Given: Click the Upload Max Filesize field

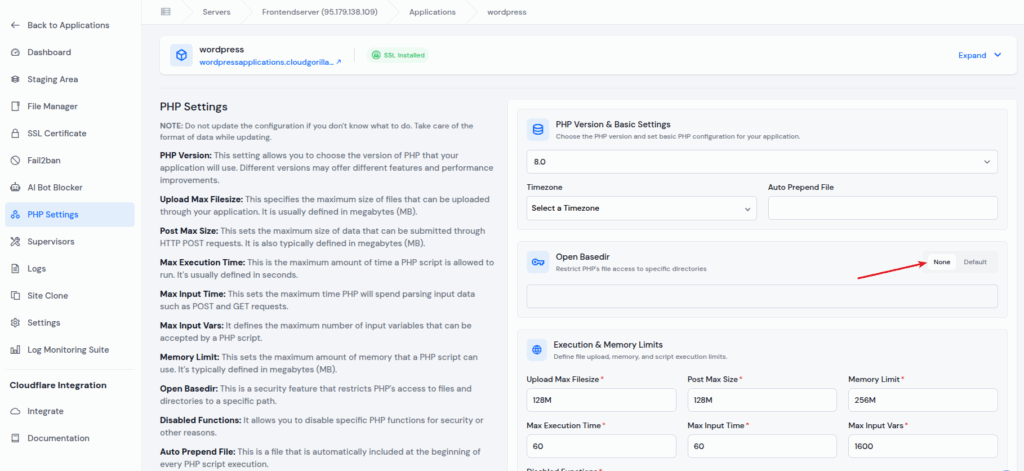Looking at the screenshot, I should 601,400.
